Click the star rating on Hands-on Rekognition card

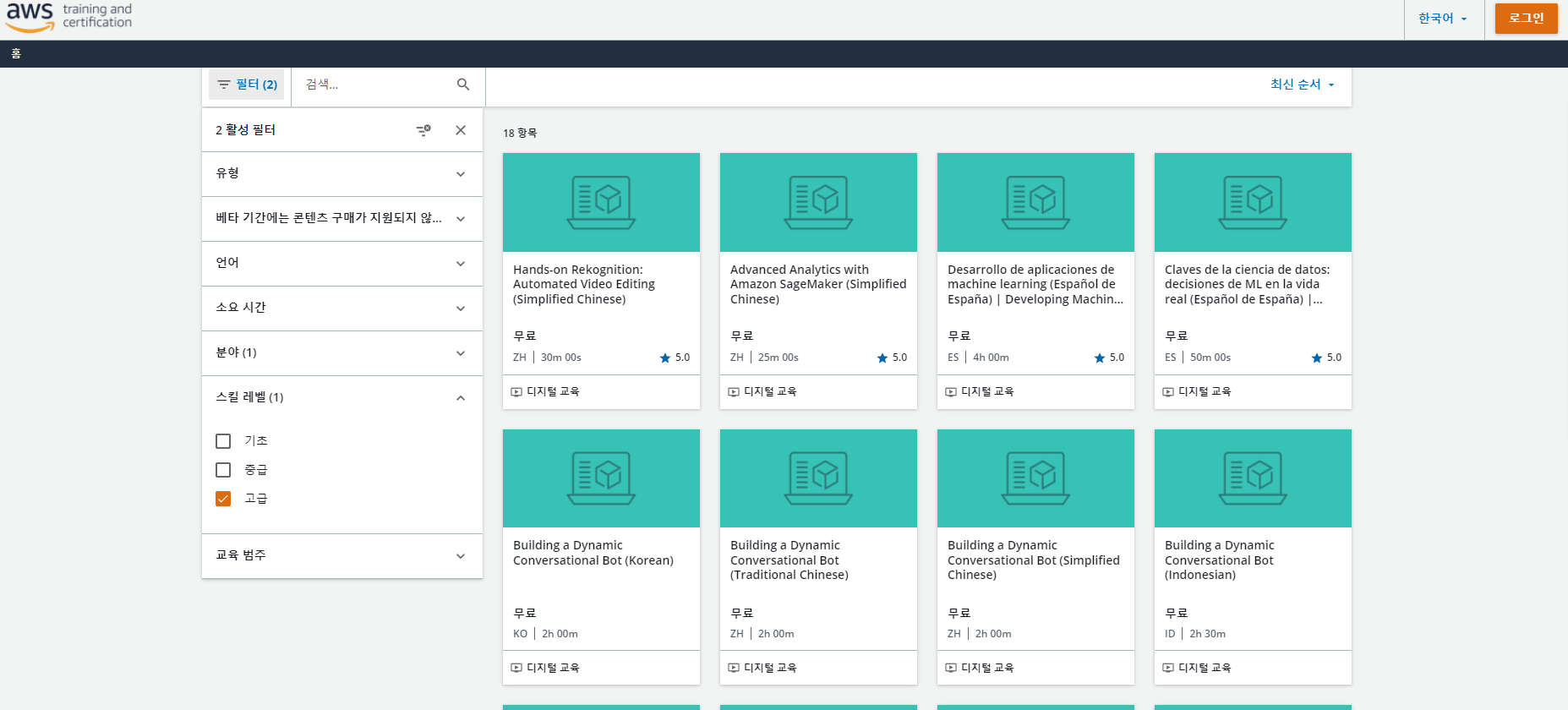pos(675,358)
